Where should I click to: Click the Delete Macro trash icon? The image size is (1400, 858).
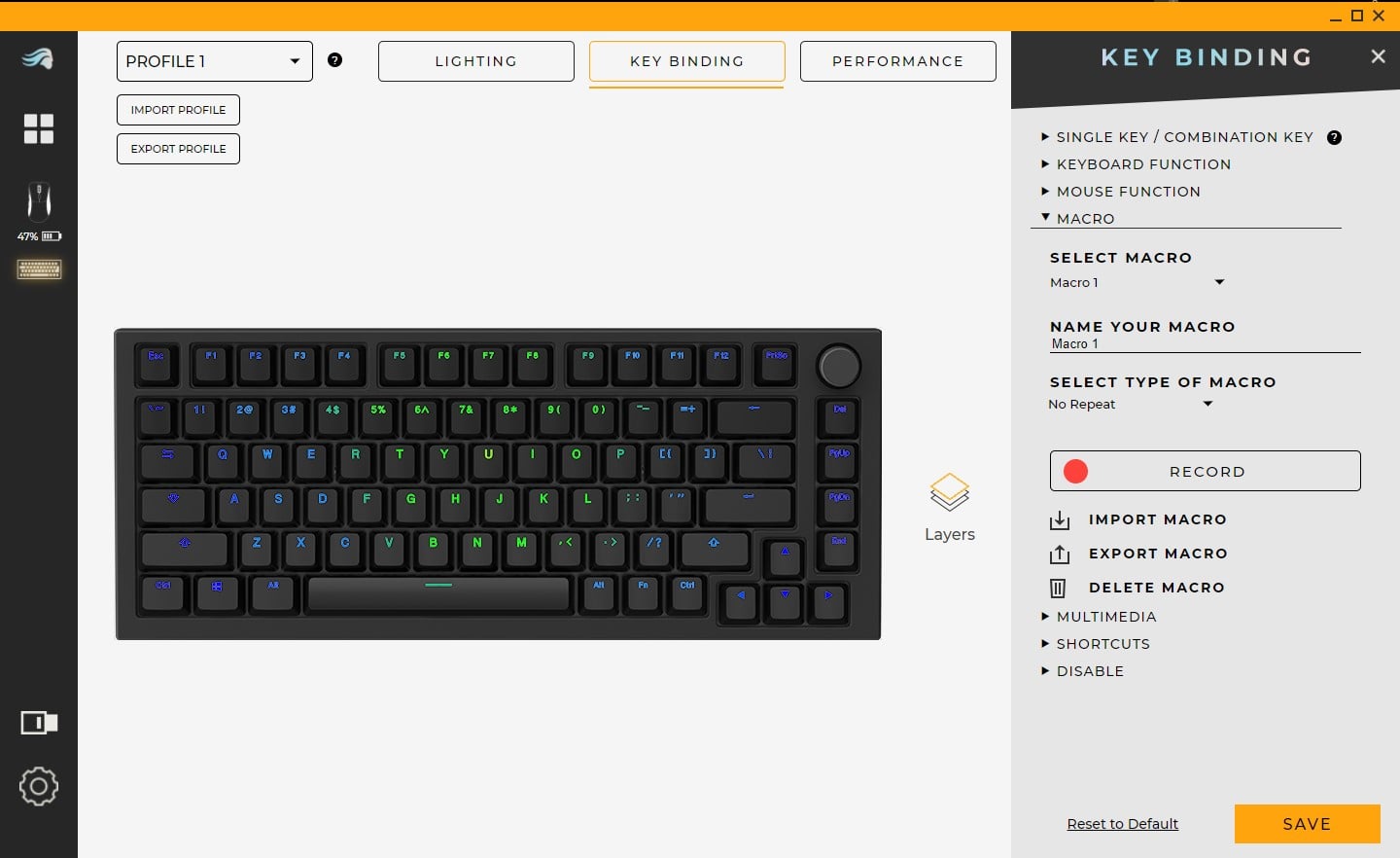point(1059,588)
